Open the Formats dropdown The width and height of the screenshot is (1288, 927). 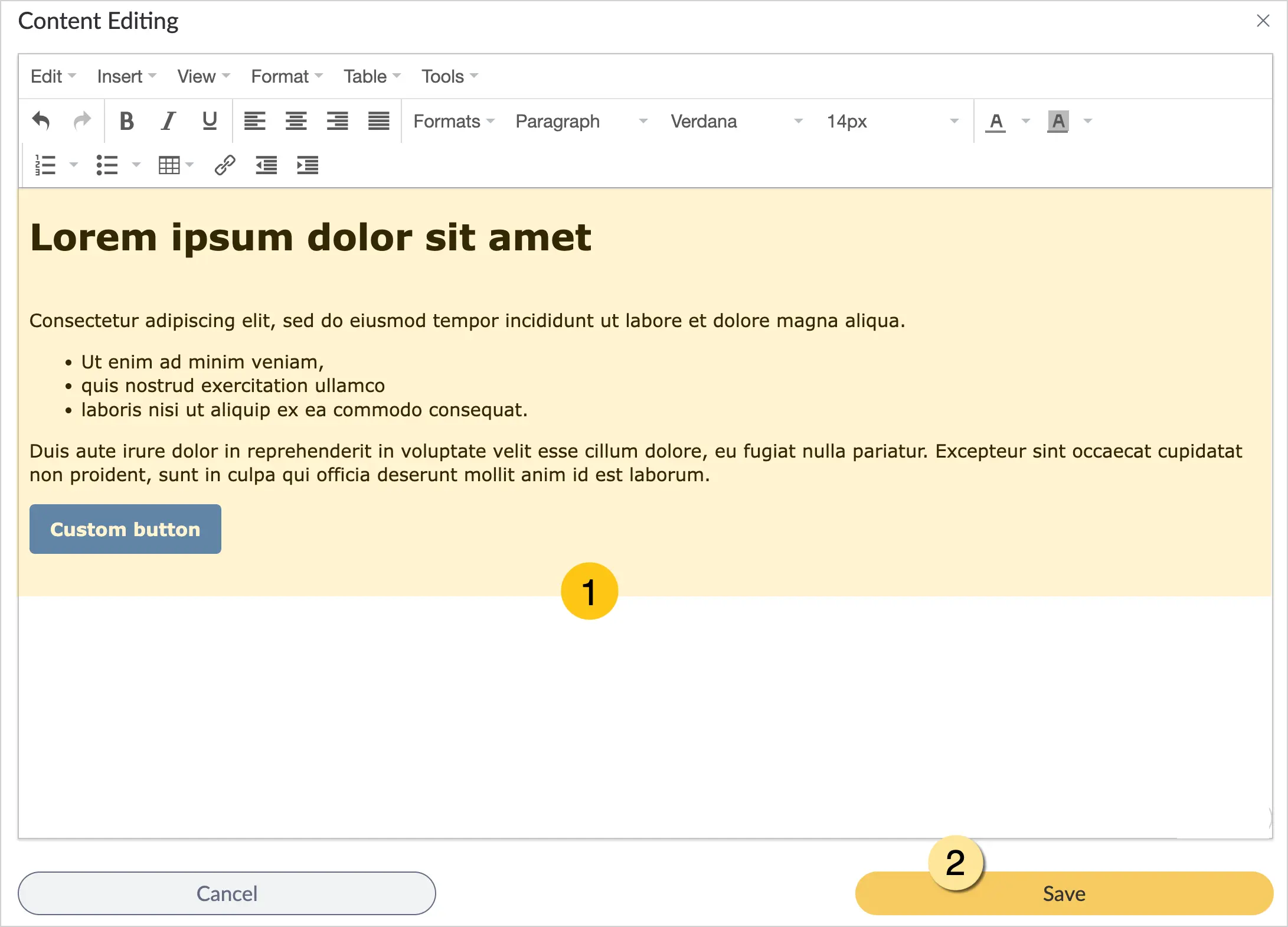tap(454, 121)
